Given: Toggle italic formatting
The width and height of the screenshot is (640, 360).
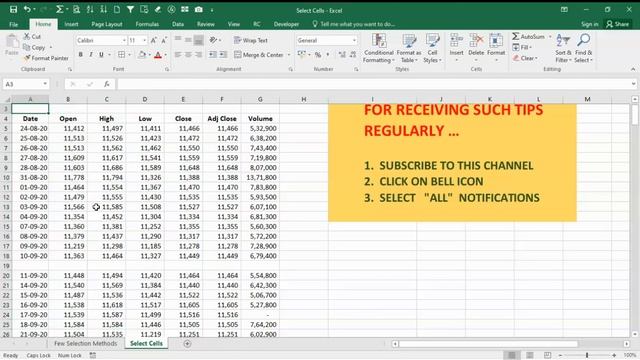Looking at the screenshot, I should tap(91, 55).
